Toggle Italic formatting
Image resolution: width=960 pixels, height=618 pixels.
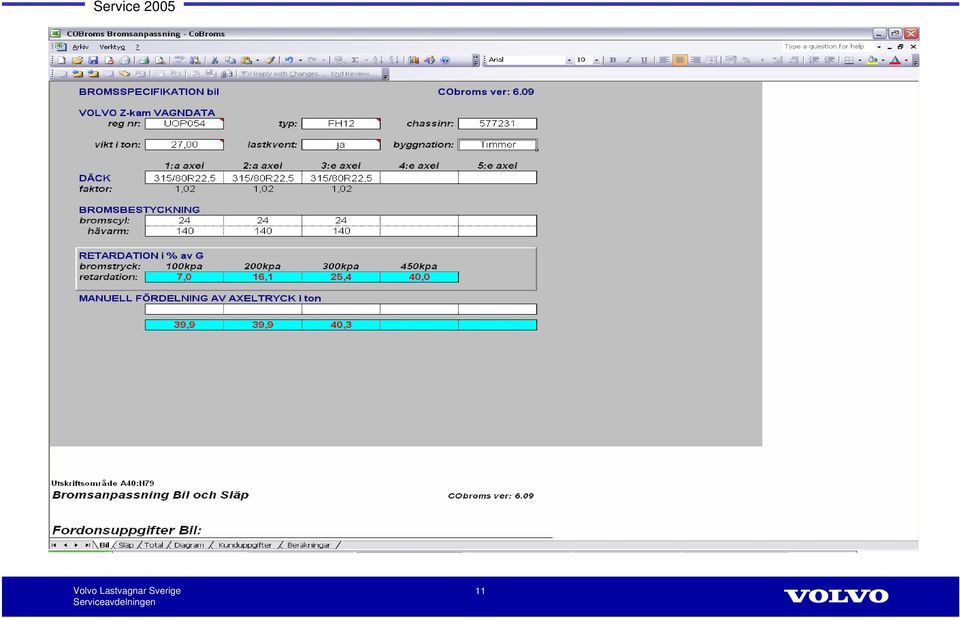628,60
